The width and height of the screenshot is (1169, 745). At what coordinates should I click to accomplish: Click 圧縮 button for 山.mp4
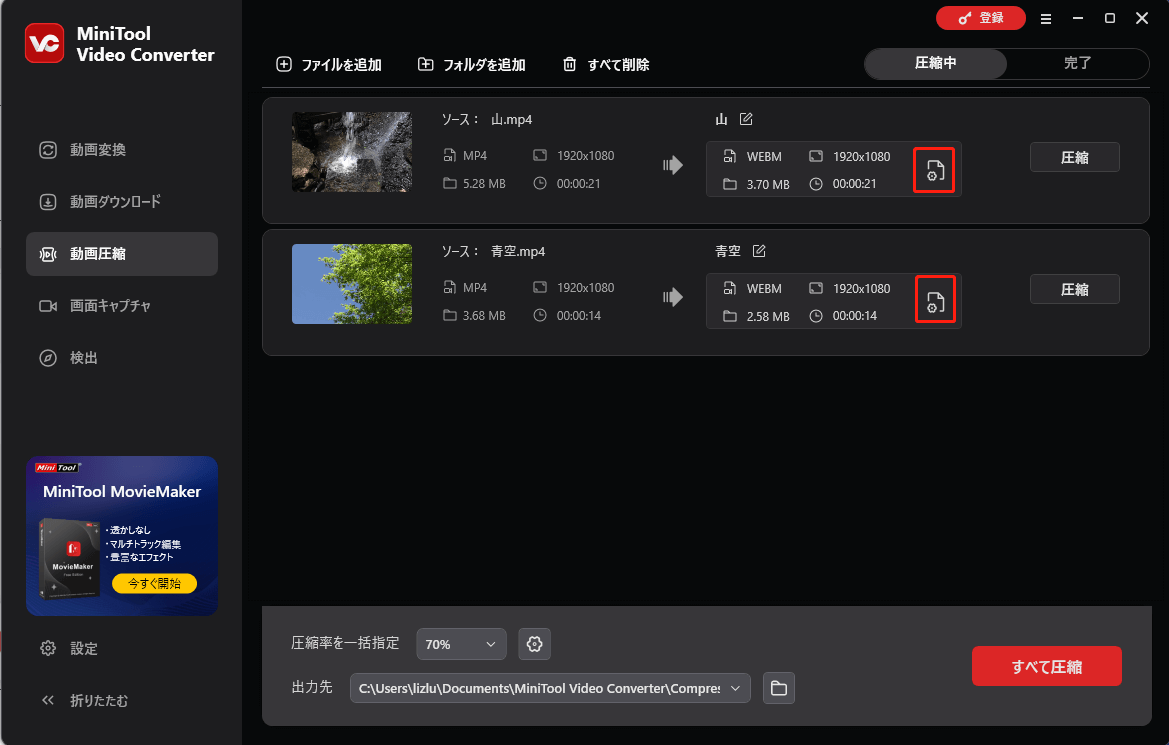coord(1074,157)
